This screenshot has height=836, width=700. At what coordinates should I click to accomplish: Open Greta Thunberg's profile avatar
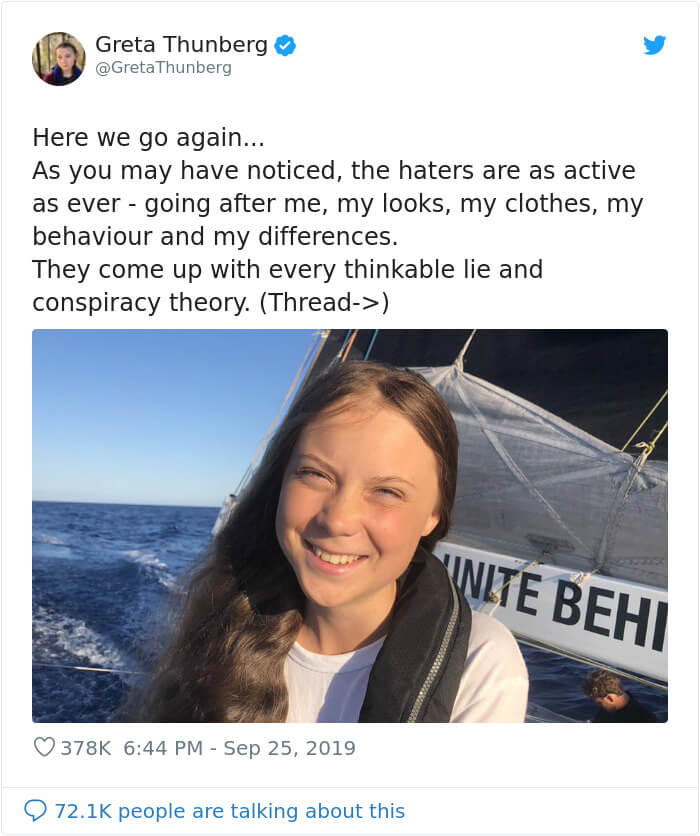(x=58, y=58)
